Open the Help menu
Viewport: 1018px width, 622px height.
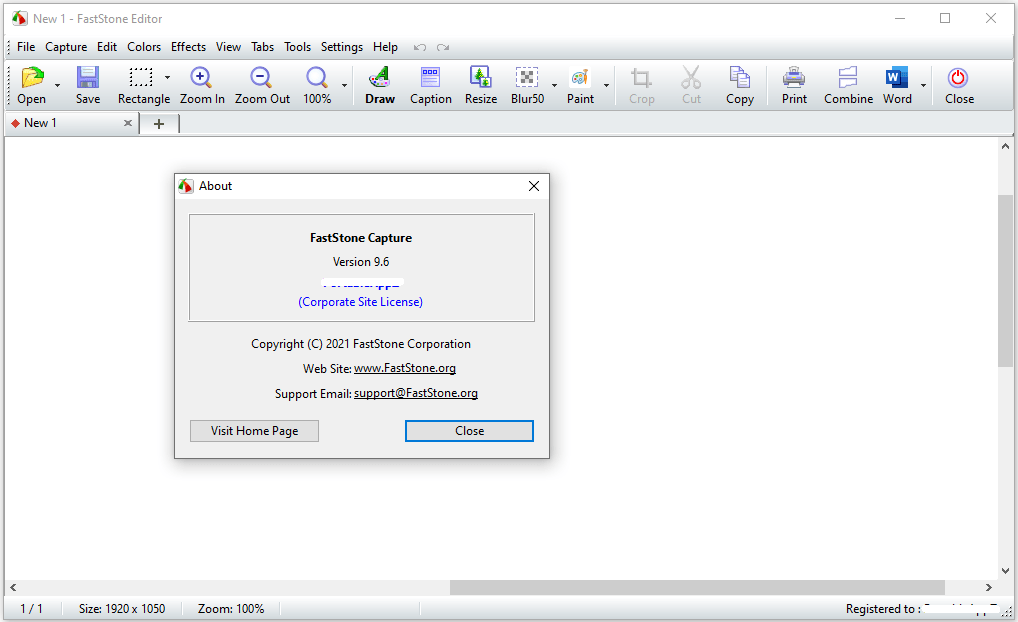tap(385, 47)
